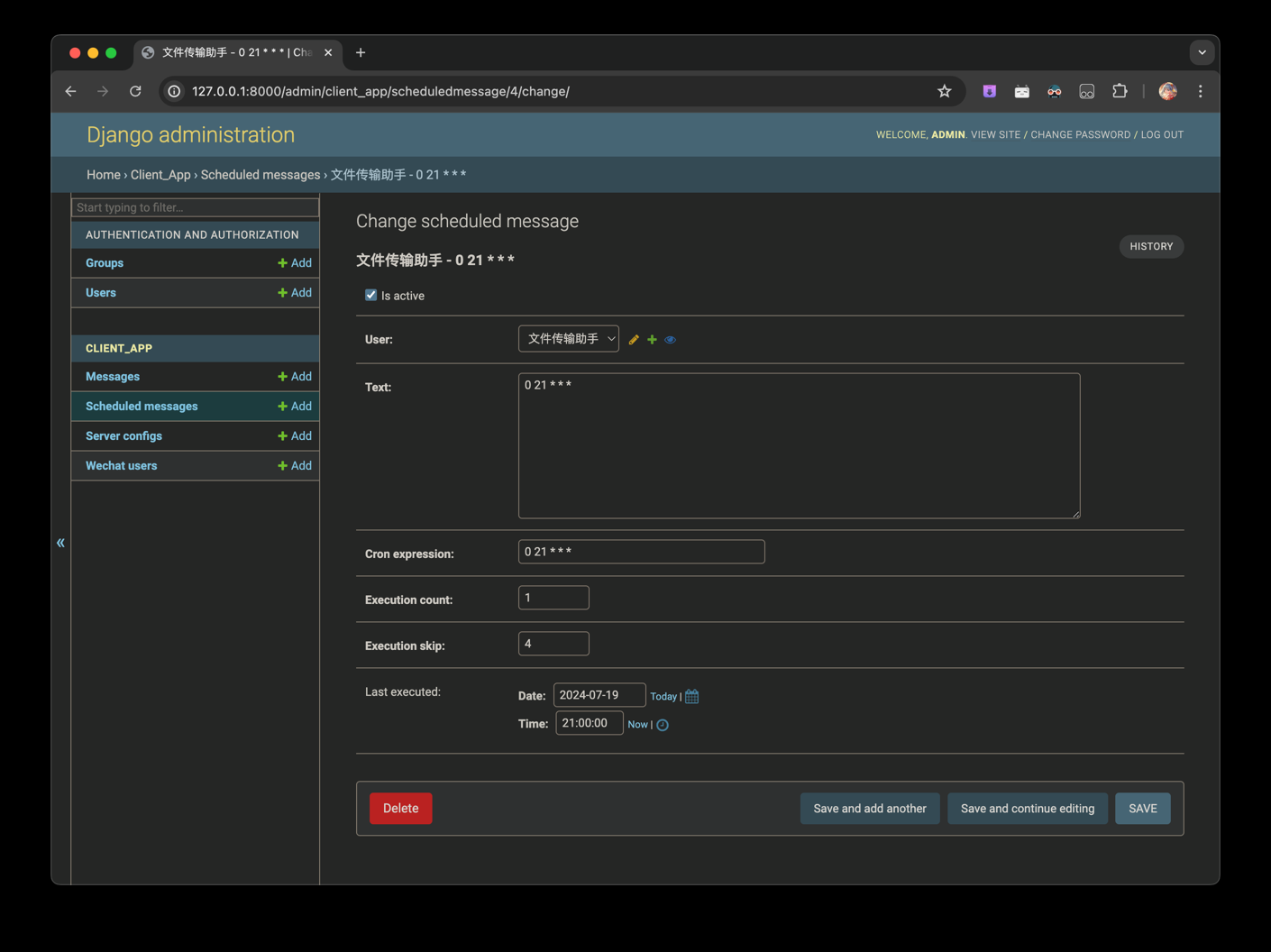Click the eye icon to view selected user
This screenshot has width=1271, height=952.
pos(670,340)
